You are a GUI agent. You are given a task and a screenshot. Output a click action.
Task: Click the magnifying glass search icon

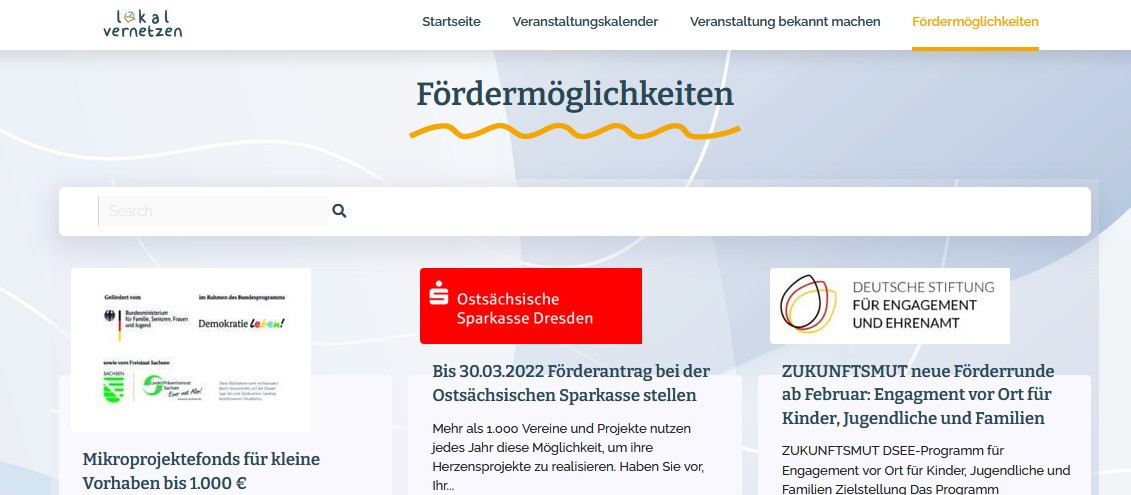[x=340, y=211]
